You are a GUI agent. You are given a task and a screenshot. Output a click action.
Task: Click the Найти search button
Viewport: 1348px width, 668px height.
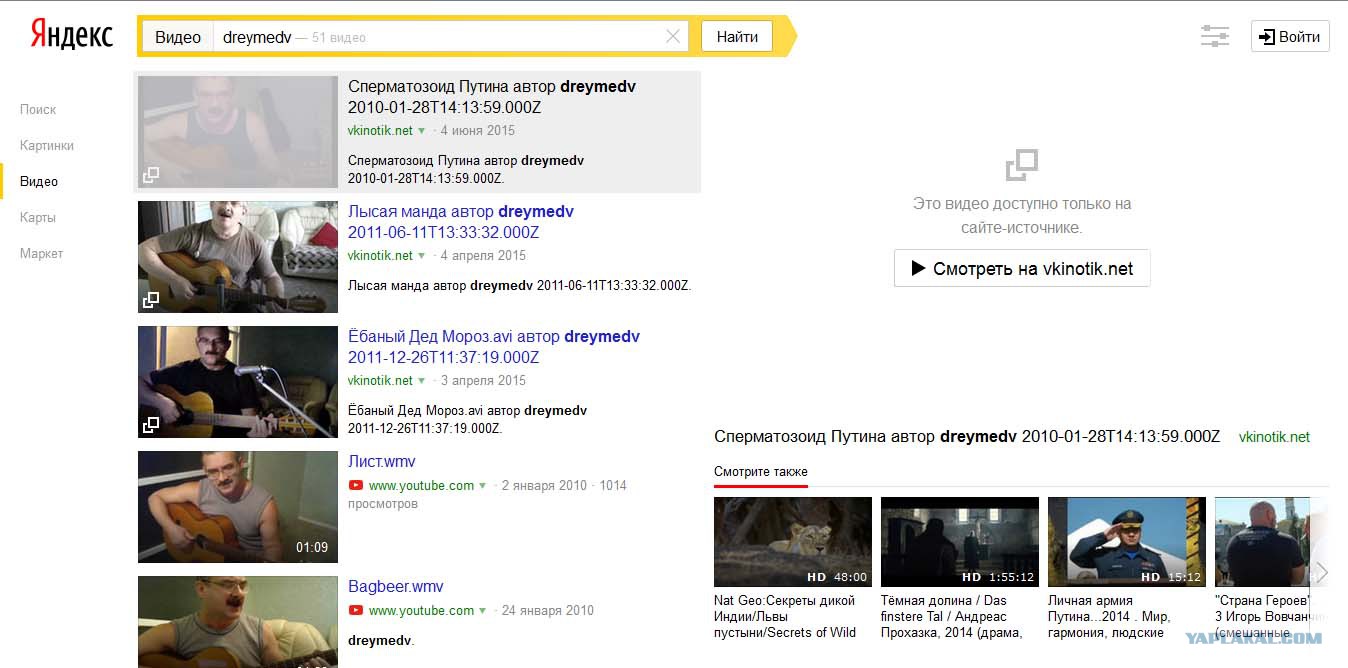pos(737,37)
